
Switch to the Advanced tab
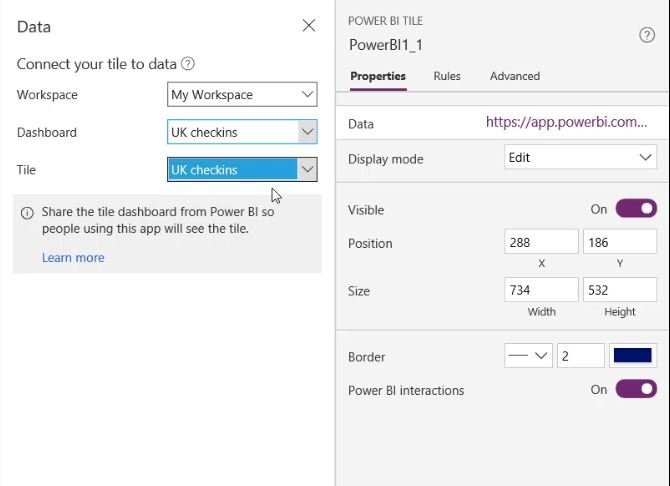click(515, 76)
